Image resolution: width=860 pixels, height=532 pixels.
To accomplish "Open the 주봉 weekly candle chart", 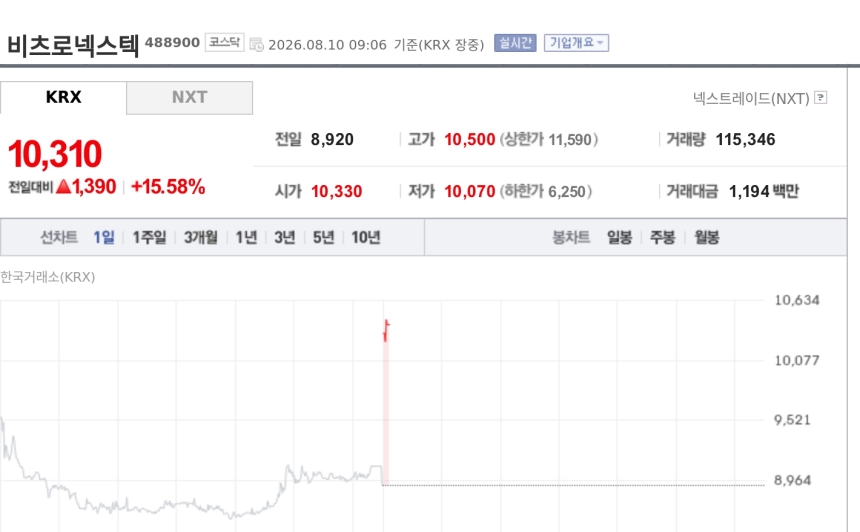I will click(663, 237).
